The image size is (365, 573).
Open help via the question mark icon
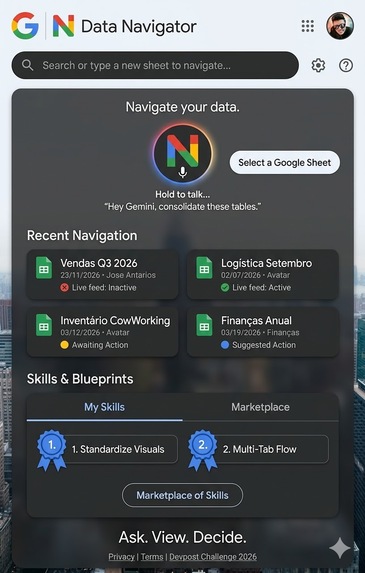pos(346,65)
